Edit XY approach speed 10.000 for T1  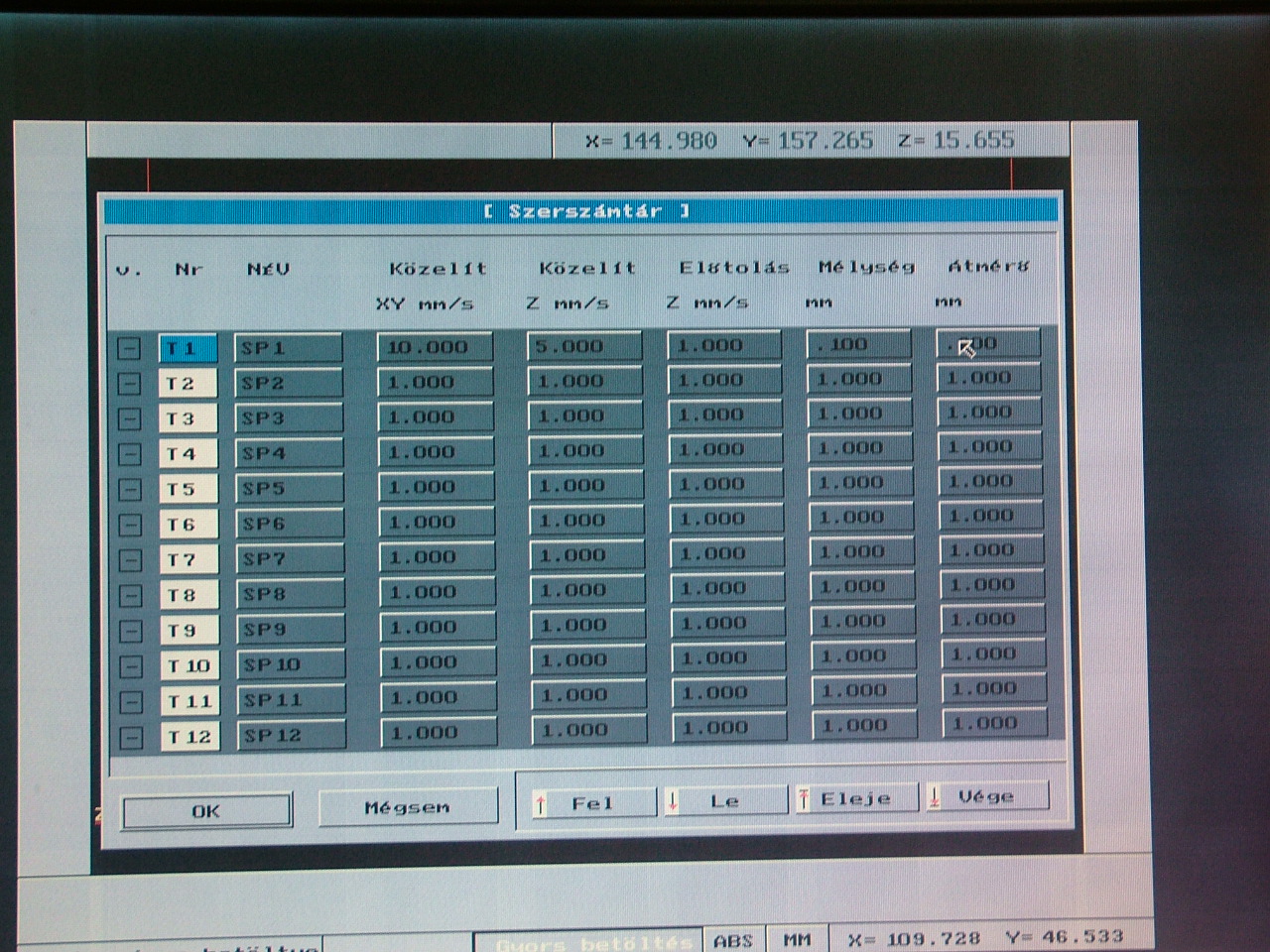435,347
